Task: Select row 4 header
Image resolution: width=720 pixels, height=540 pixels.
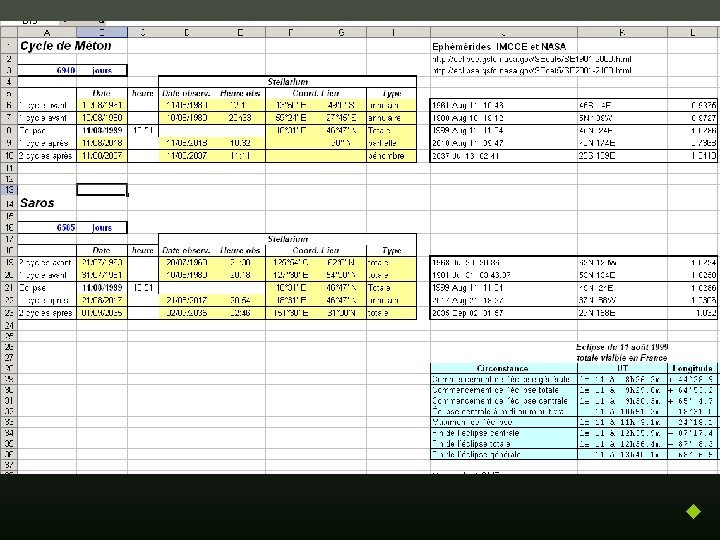Action: [9, 82]
